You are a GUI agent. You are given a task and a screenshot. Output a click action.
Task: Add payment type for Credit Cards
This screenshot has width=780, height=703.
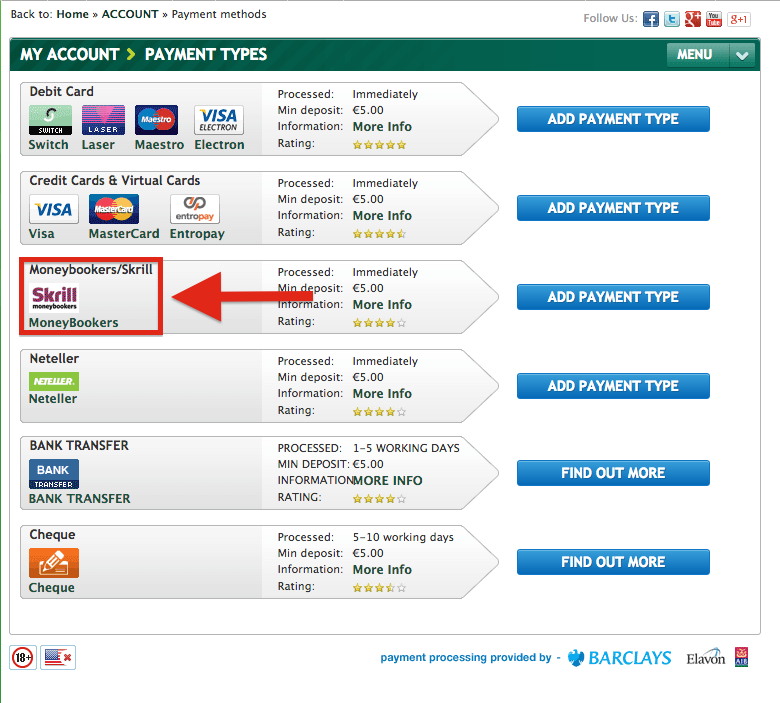[x=613, y=208]
